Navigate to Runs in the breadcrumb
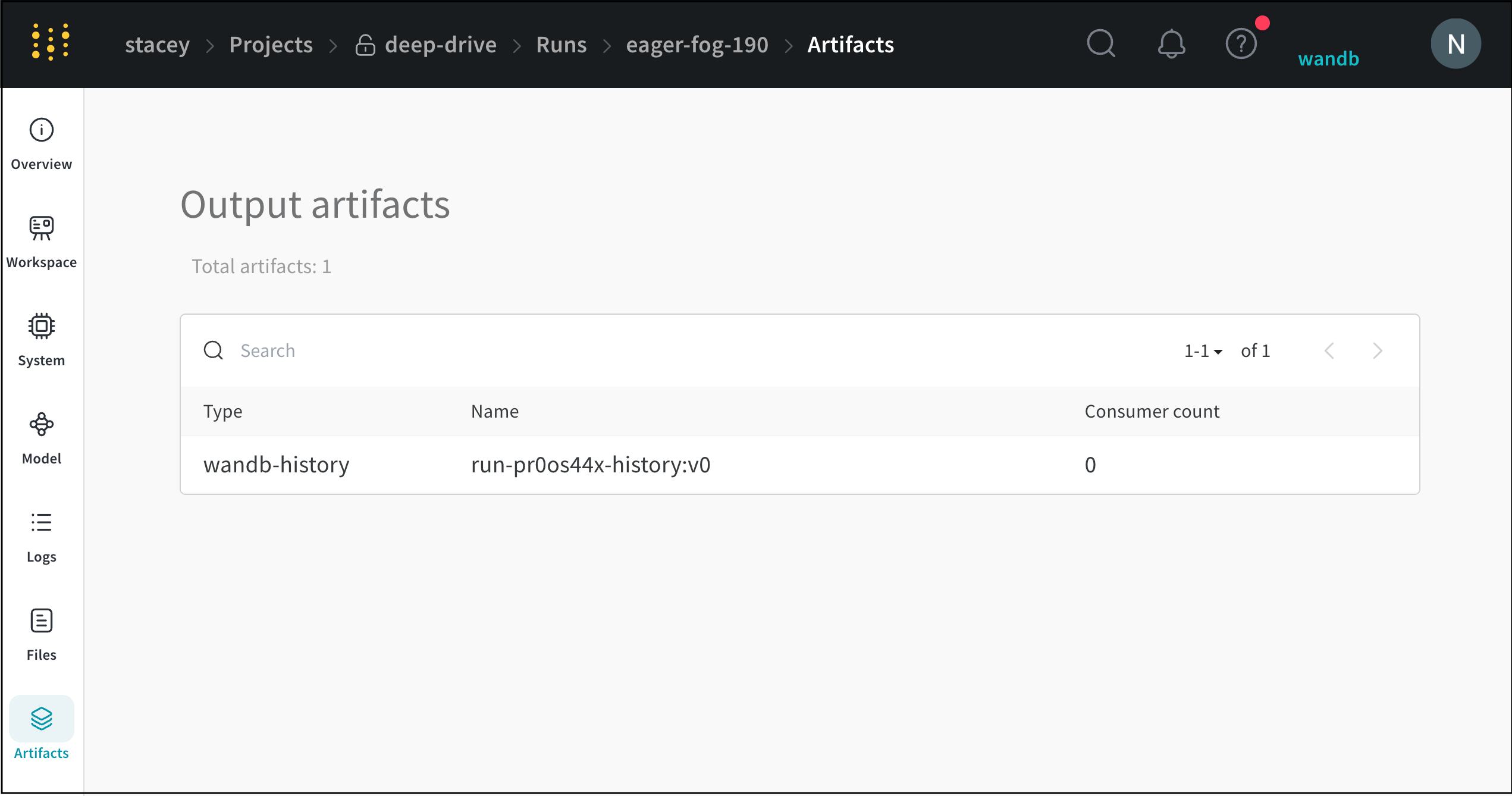Image resolution: width=1512 pixels, height=796 pixels. (x=561, y=44)
